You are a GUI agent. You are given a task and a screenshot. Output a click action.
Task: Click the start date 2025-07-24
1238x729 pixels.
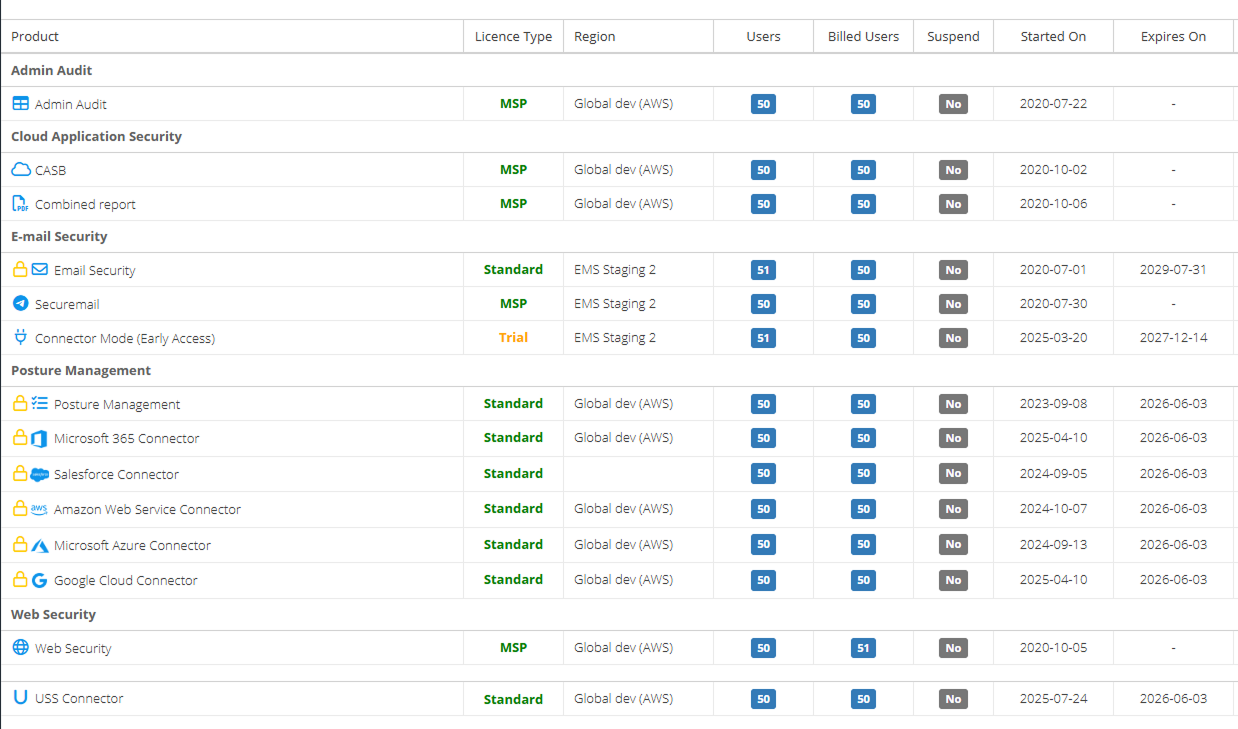pyautogui.click(x=1053, y=699)
